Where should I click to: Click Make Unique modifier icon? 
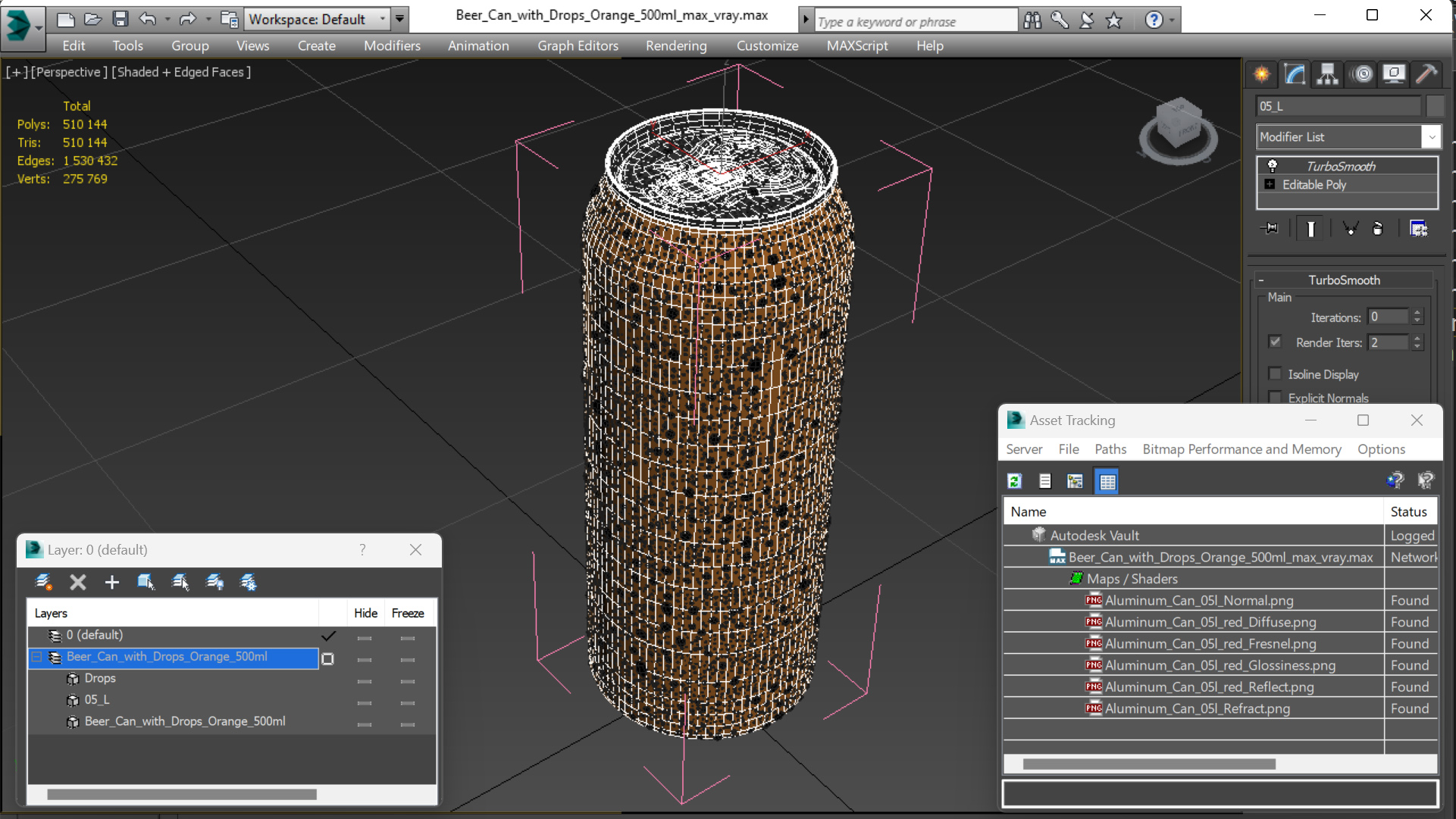pos(1350,228)
